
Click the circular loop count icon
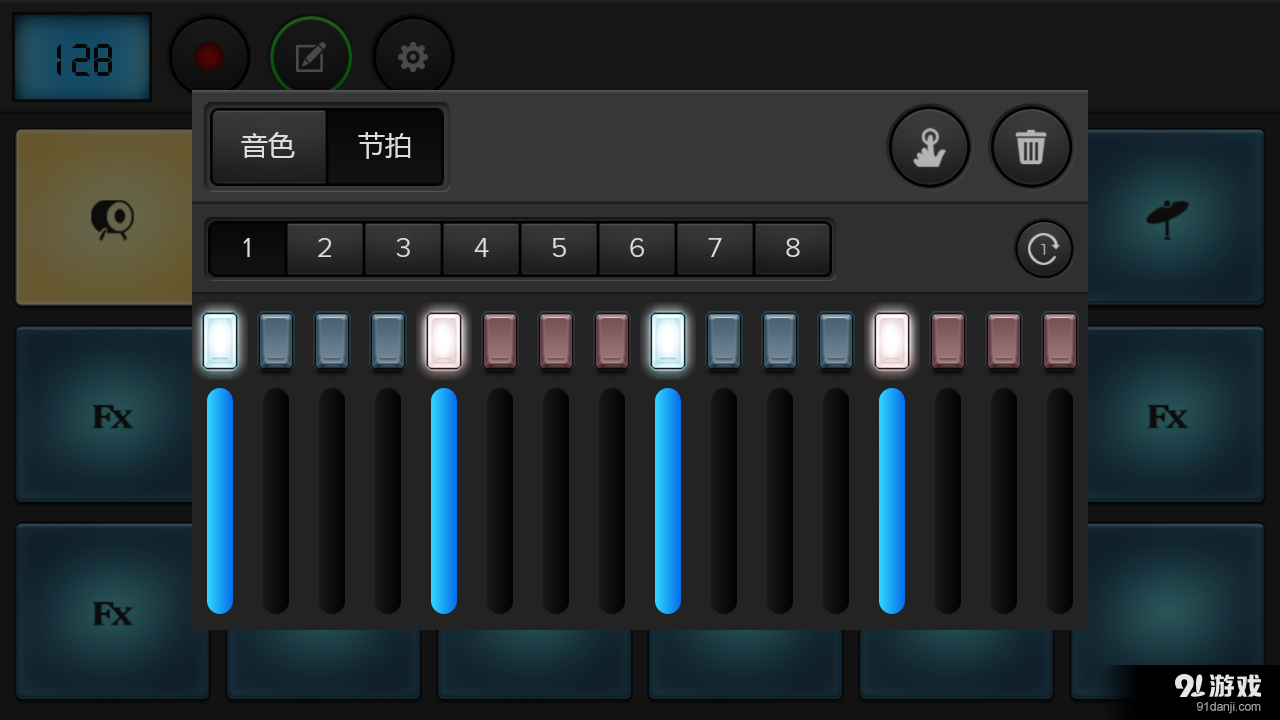(x=1044, y=248)
